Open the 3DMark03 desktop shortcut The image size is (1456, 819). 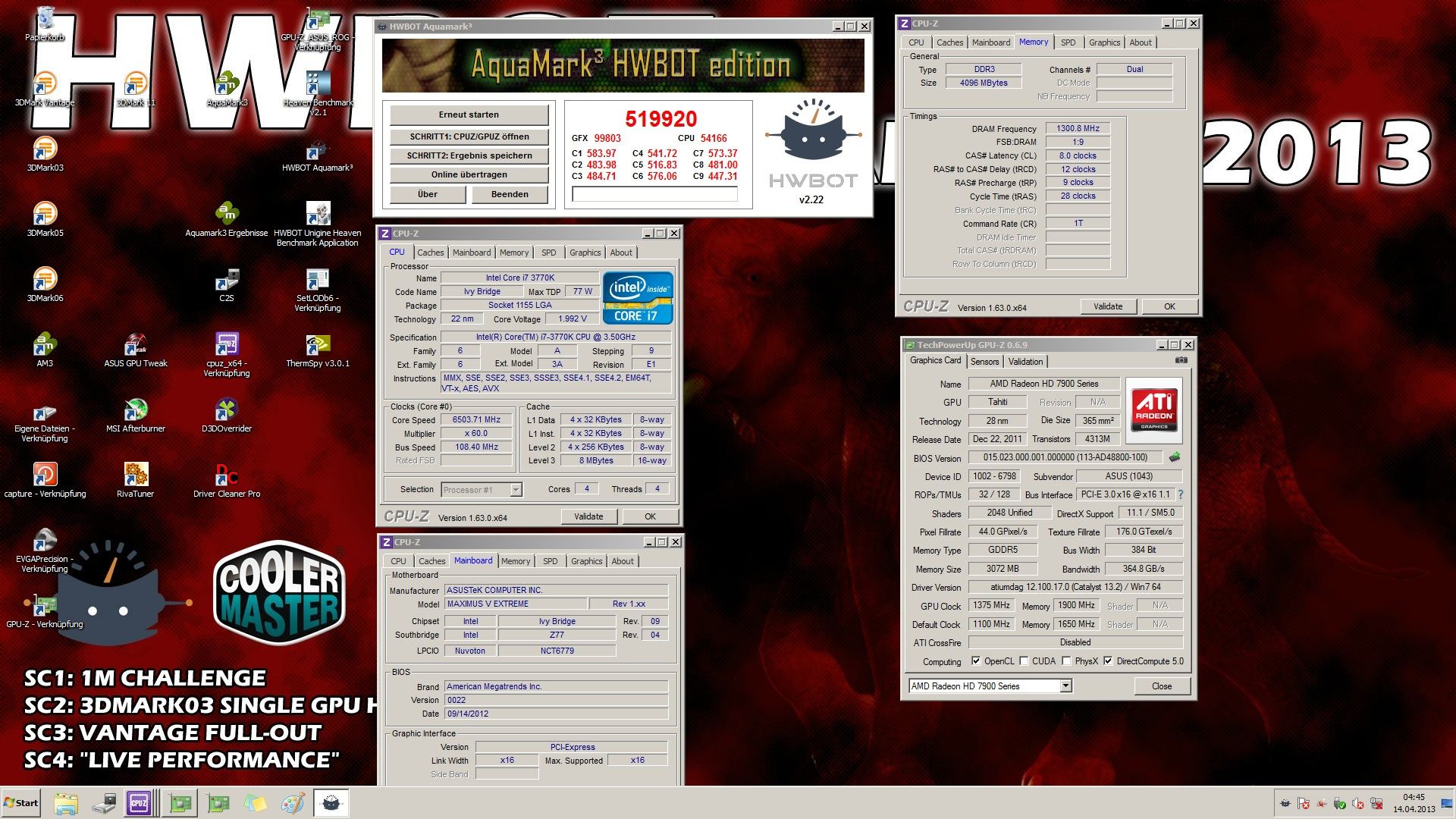pyautogui.click(x=45, y=153)
